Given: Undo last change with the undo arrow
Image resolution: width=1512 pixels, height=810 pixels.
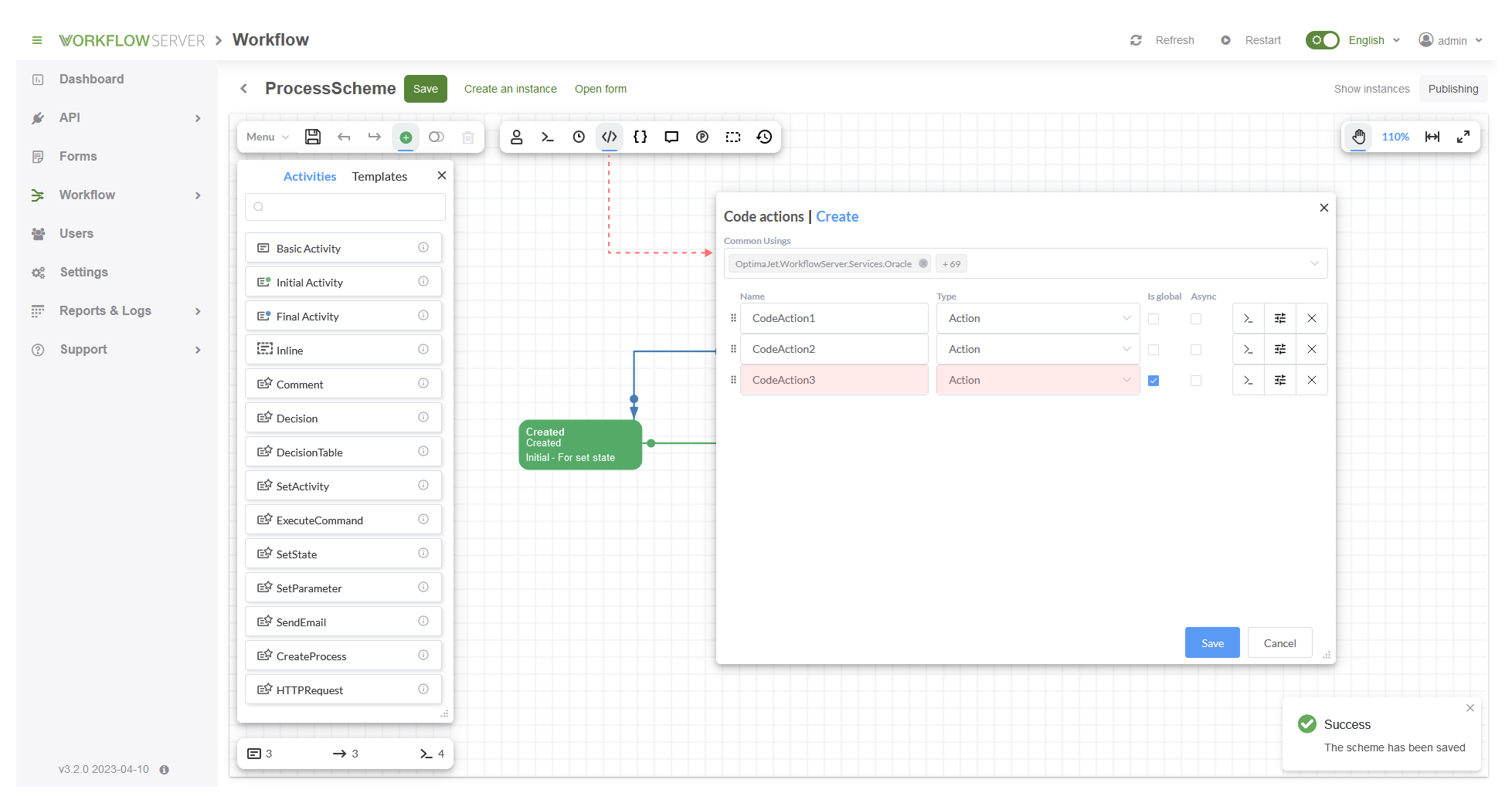Looking at the screenshot, I should pyautogui.click(x=344, y=137).
